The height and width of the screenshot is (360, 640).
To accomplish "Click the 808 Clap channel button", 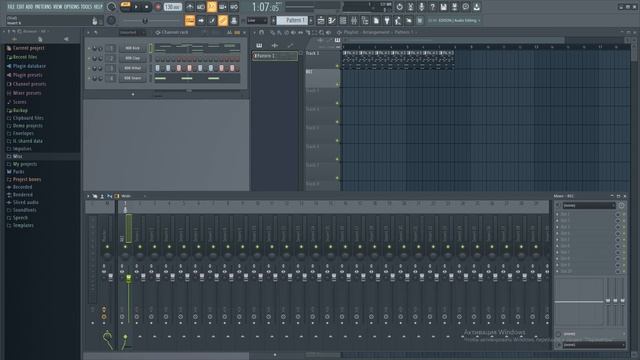I will (133, 58).
